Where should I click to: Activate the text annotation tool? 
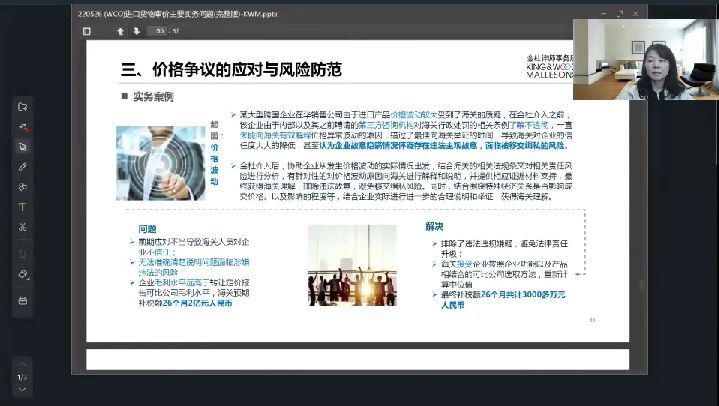pos(22,206)
